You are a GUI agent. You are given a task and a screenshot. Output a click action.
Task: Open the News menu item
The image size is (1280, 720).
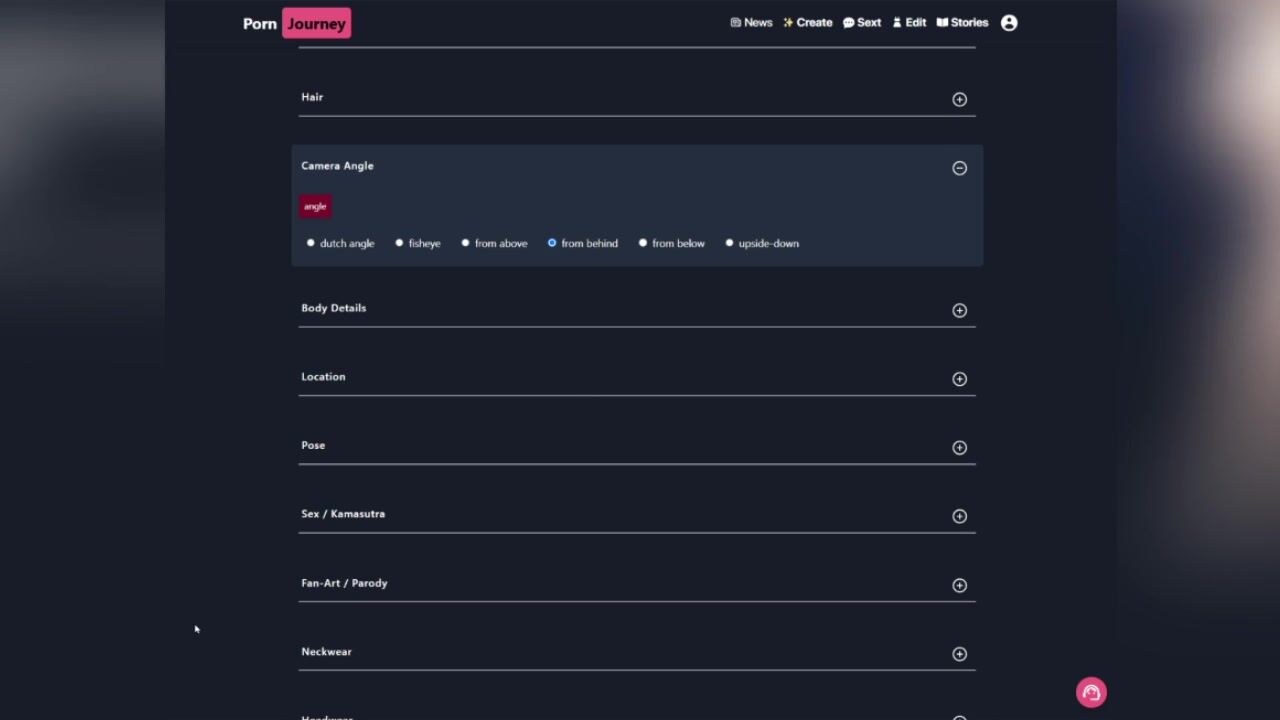click(x=751, y=23)
